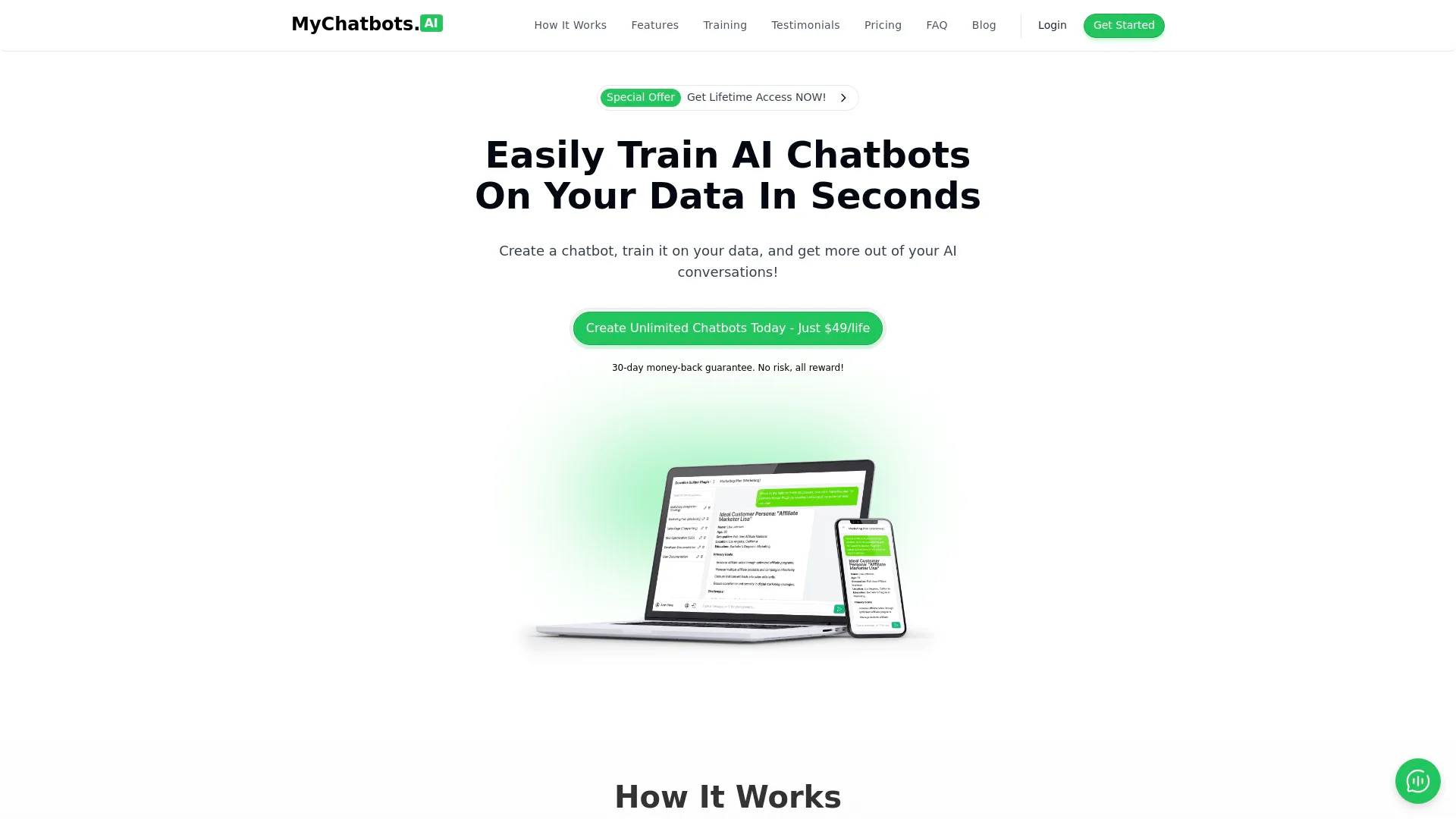Click the Get Started button in navbar

point(1123,25)
